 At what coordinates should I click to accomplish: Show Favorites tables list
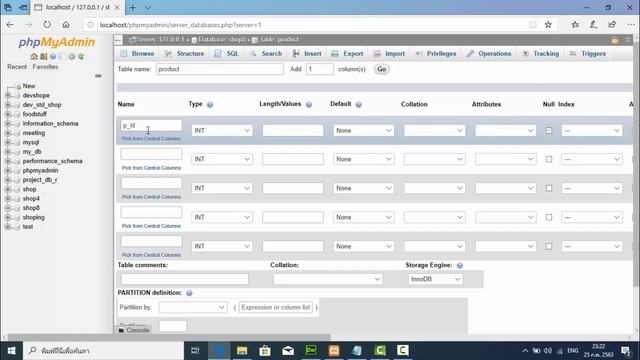point(45,67)
